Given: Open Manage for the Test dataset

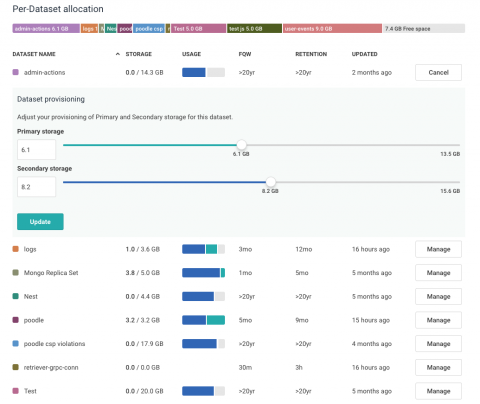Looking at the screenshot, I should click(438, 391).
